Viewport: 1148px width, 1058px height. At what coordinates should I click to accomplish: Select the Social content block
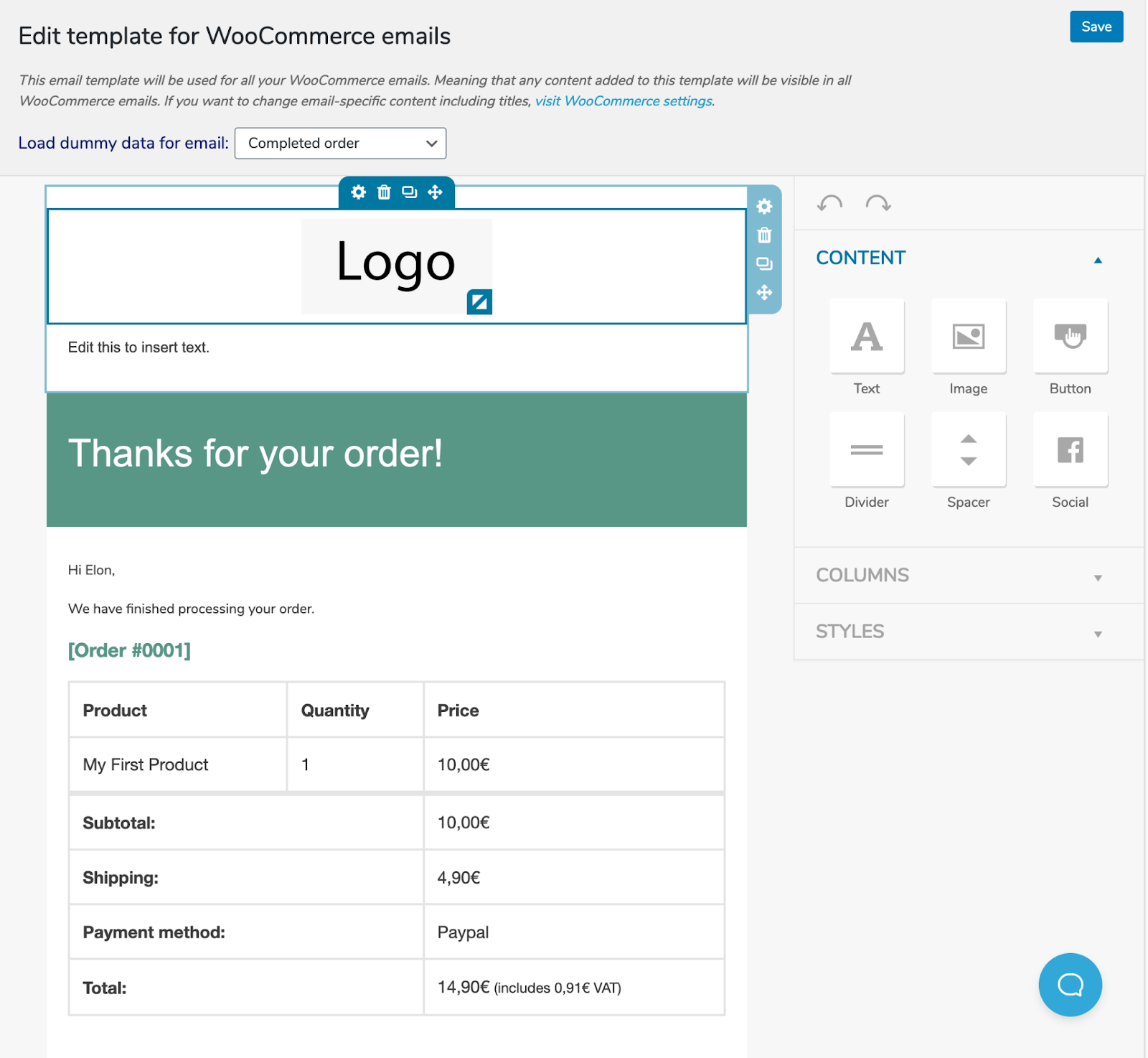(1070, 450)
